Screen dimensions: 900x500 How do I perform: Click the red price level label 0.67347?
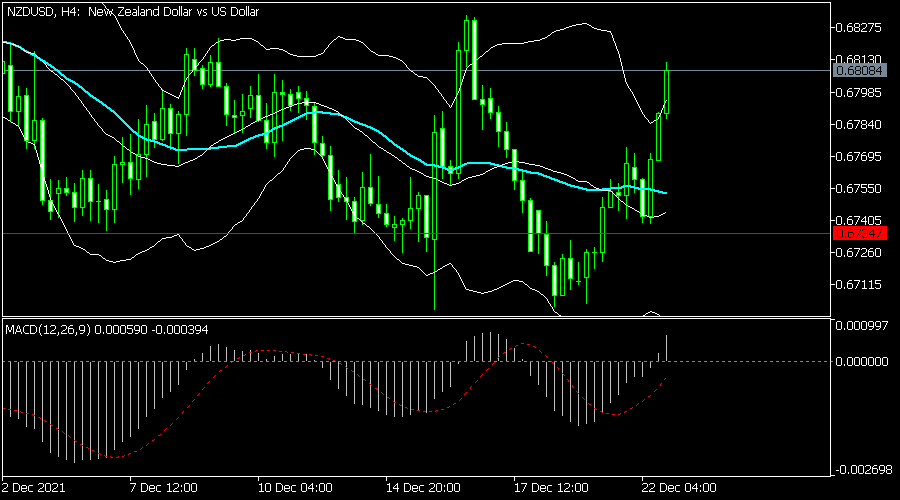(x=859, y=234)
